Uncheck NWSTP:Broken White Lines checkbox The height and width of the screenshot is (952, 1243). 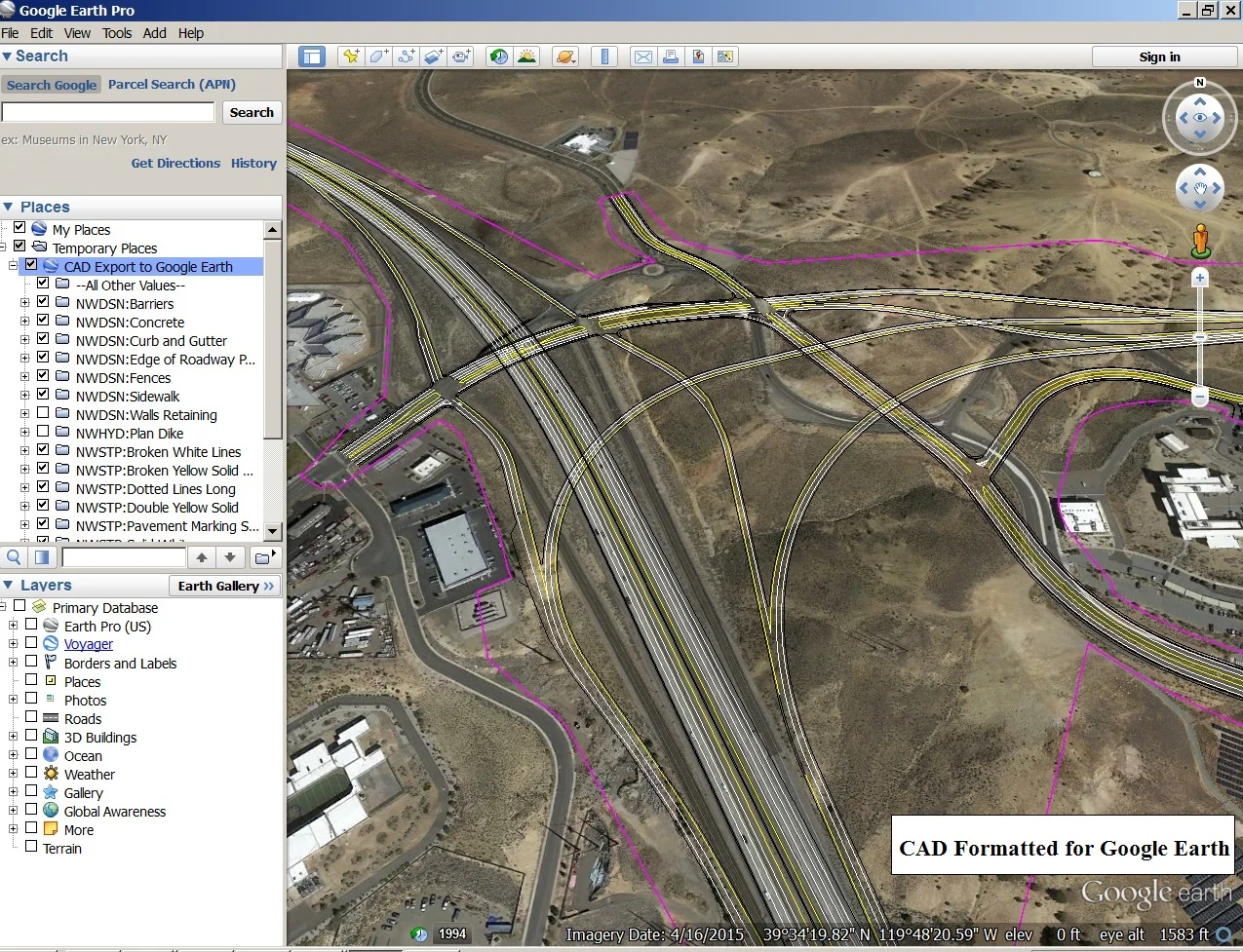(43, 450)
